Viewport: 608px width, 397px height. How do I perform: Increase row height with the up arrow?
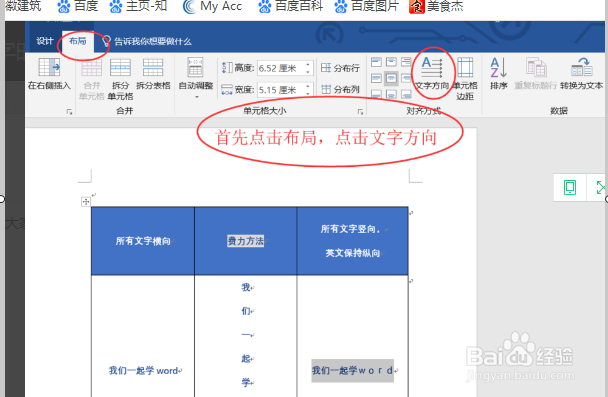(308, 64)
